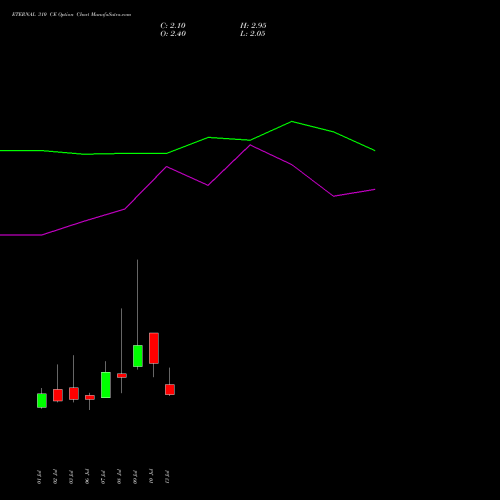This screenshot has width=500, height=500.
Task: Select the high value H: 2.95
Action: (x=253, y=26)
